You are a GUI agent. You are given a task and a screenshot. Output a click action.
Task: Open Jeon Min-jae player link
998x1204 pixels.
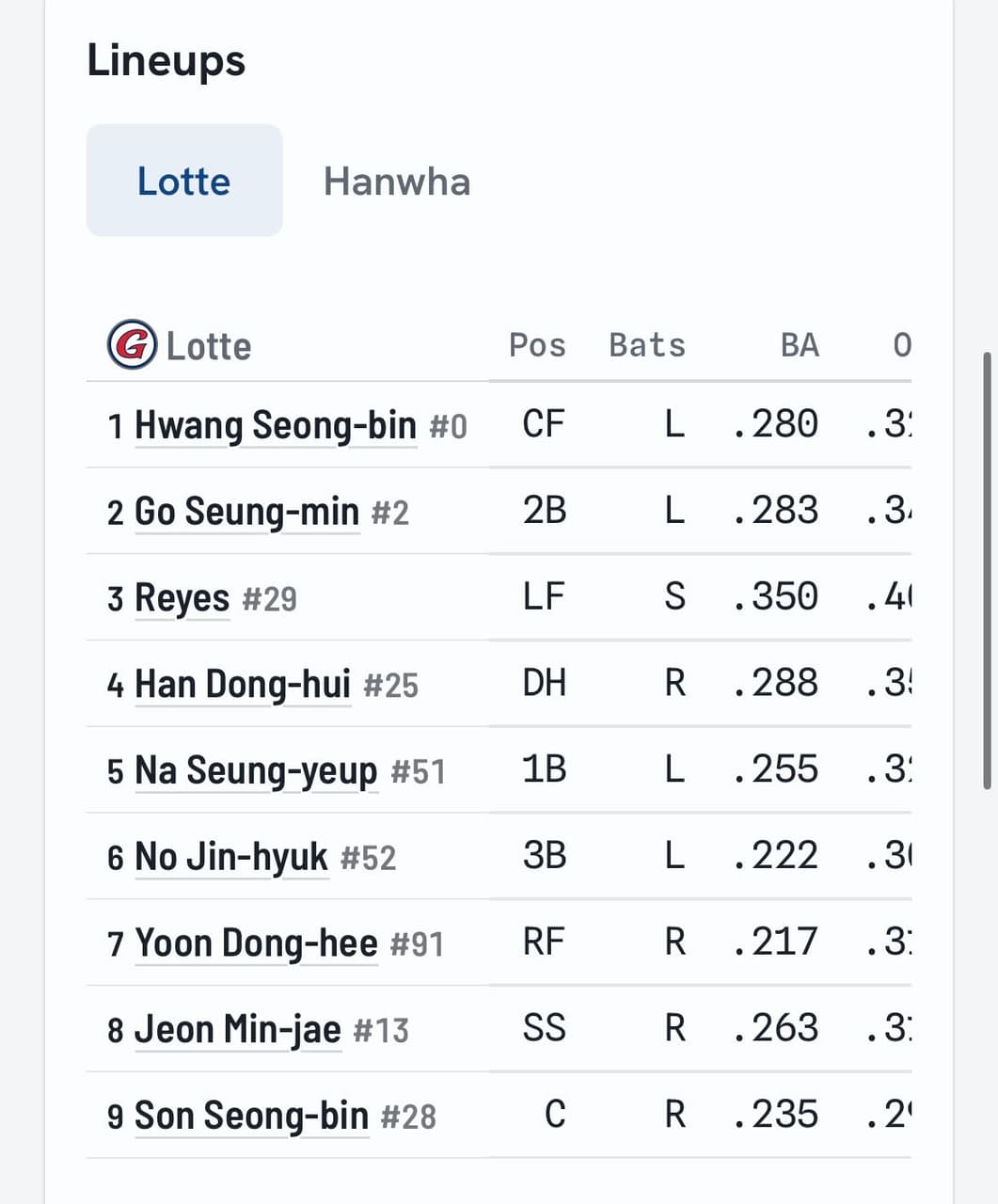[x=238, y=1029]
